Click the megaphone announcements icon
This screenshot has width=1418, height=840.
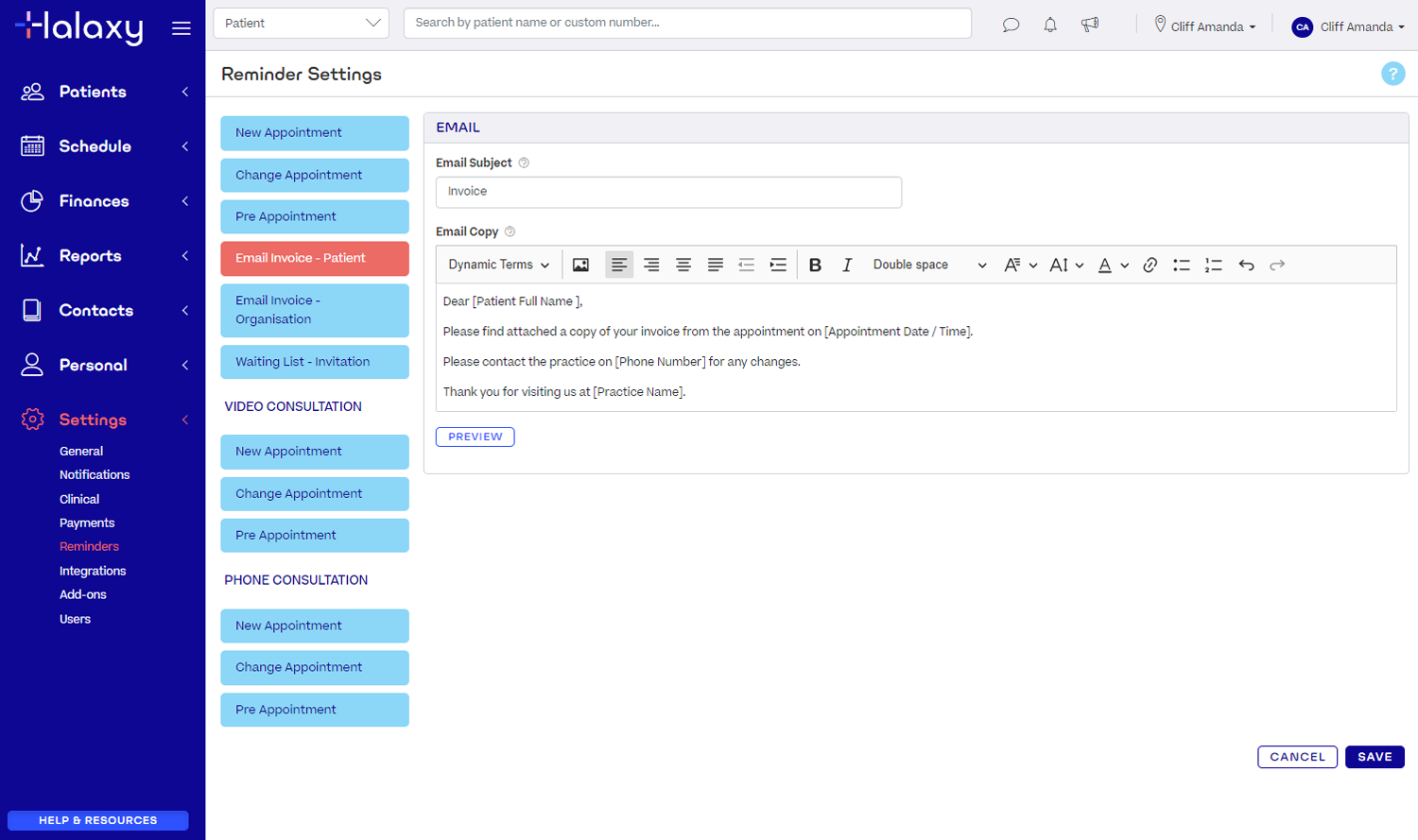pyautogui.click(x=1089, y=26)
